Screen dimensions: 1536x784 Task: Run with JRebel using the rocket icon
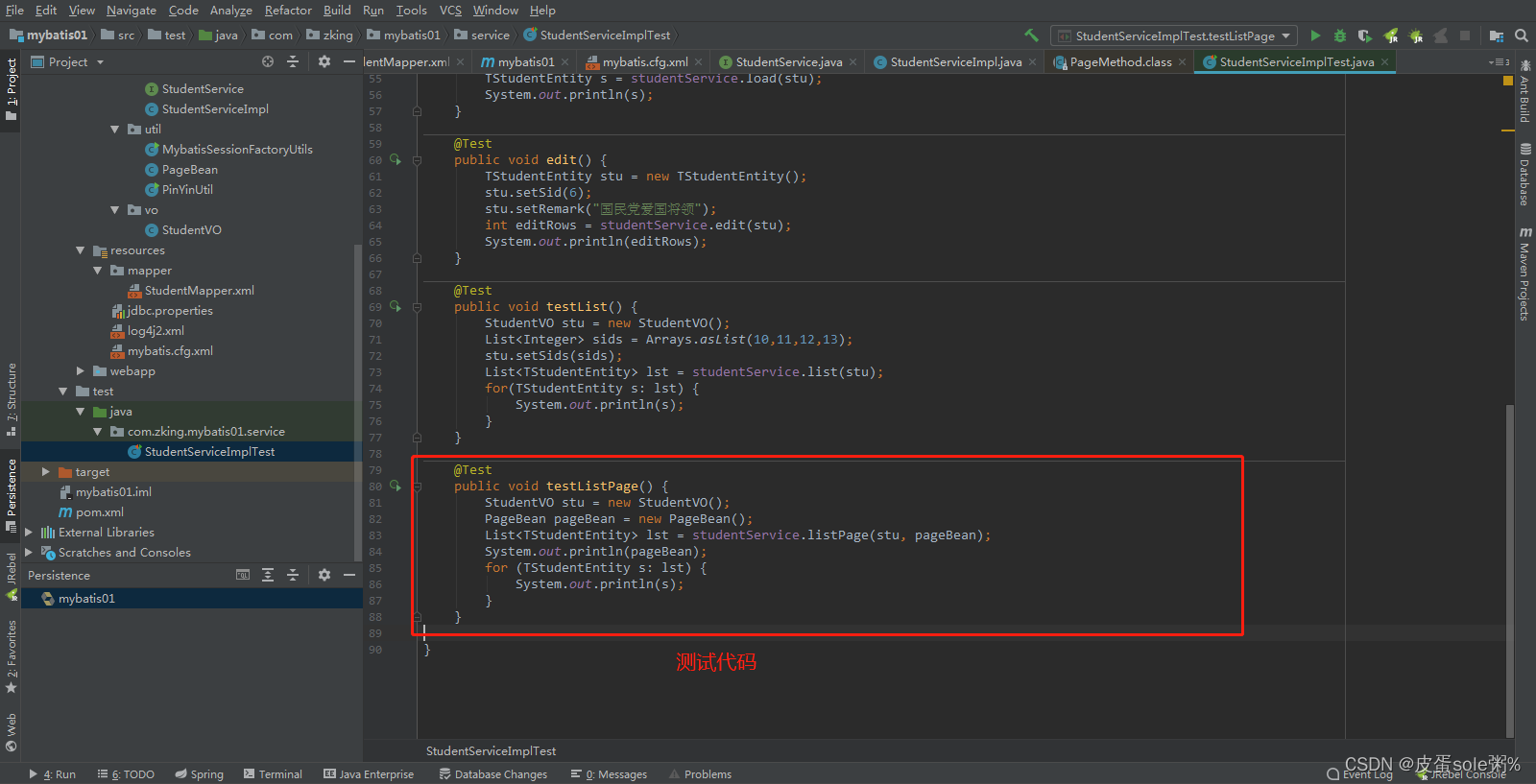point(1390,36)
